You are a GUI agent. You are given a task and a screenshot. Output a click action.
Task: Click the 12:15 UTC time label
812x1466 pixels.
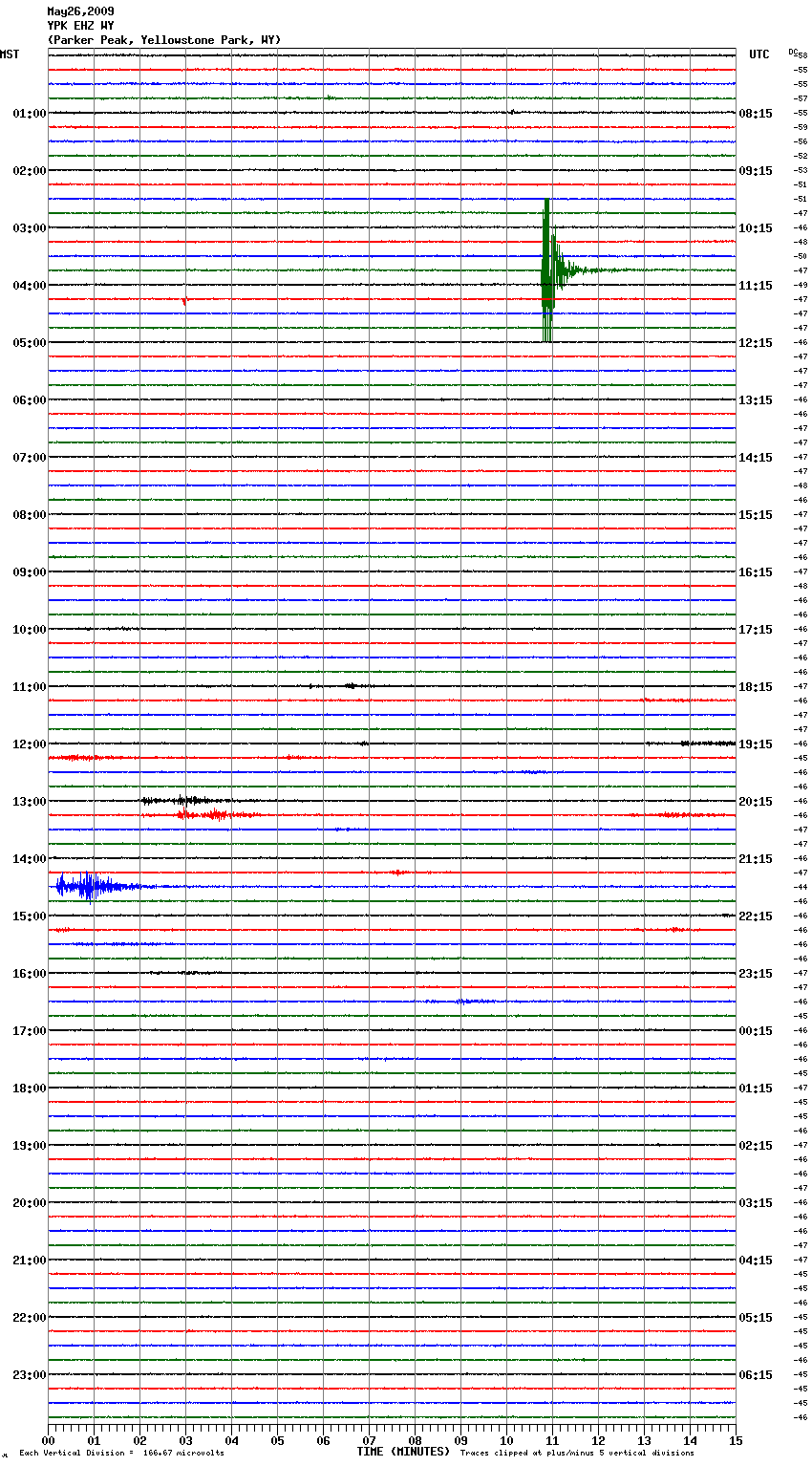pos(756,343)
